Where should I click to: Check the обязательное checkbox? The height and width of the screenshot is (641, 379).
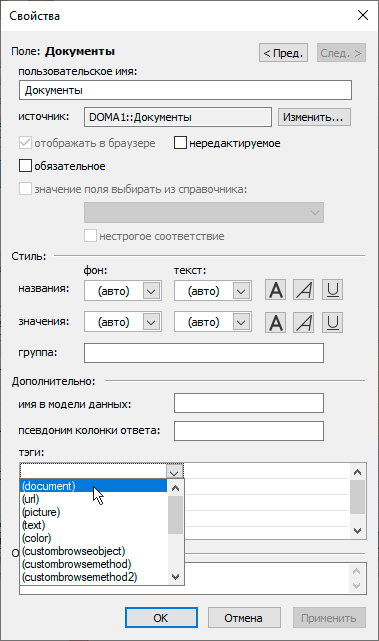pyautogui.click(x=25, y=166)
